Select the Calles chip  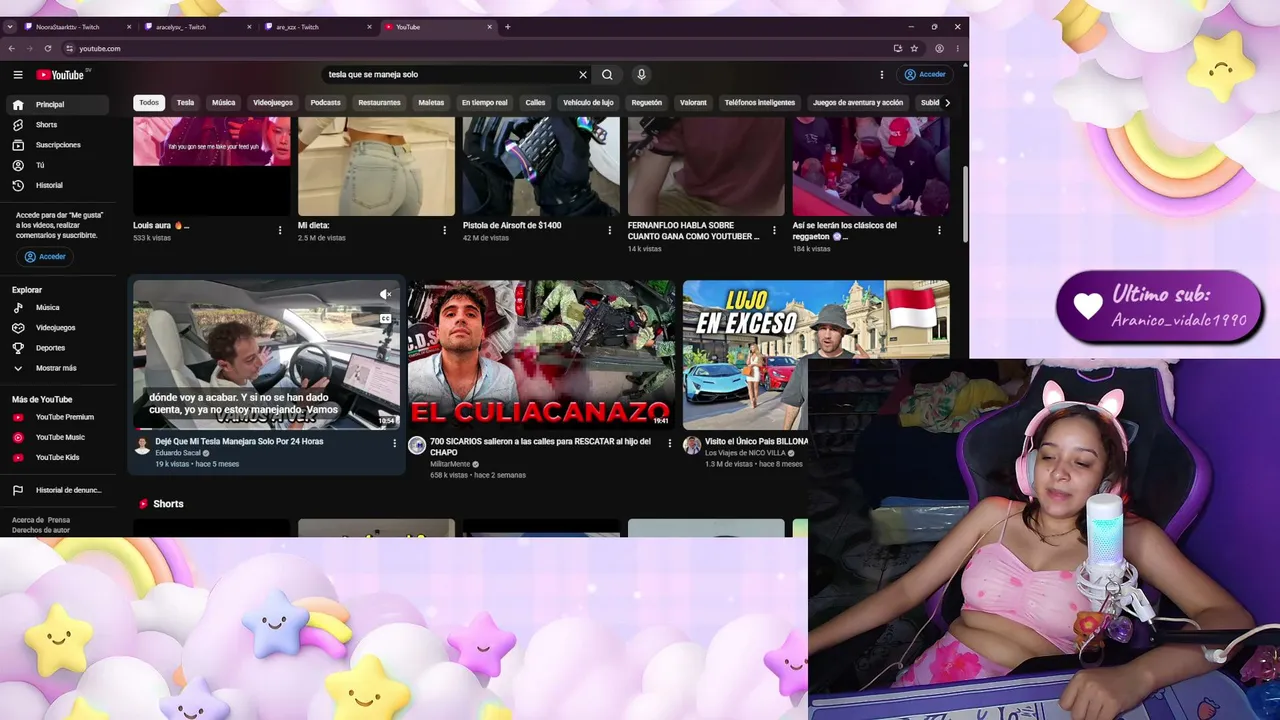point(535,103)
